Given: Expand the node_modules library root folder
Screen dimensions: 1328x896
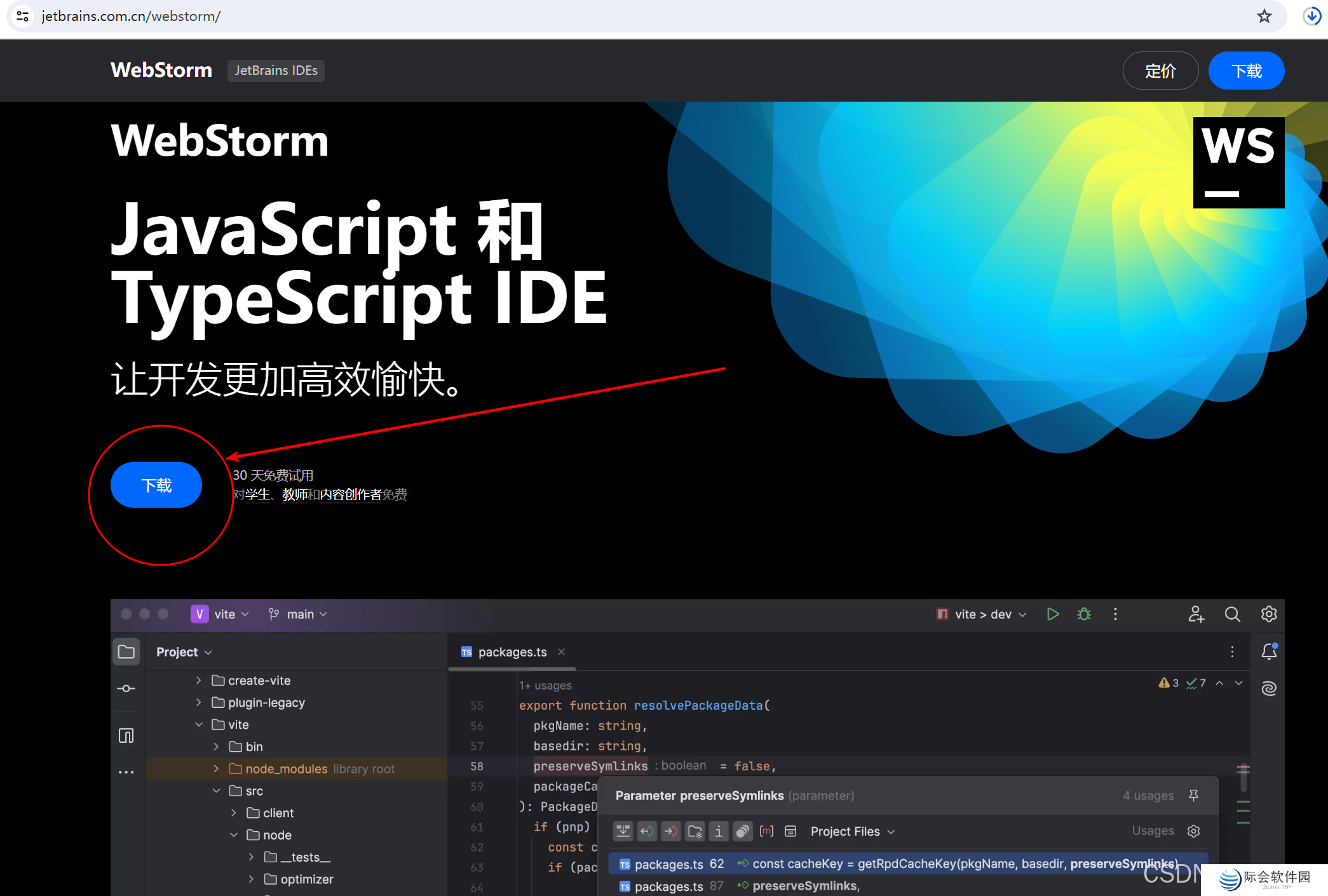Looking at the screenshot, I should [x=216, y=768].
